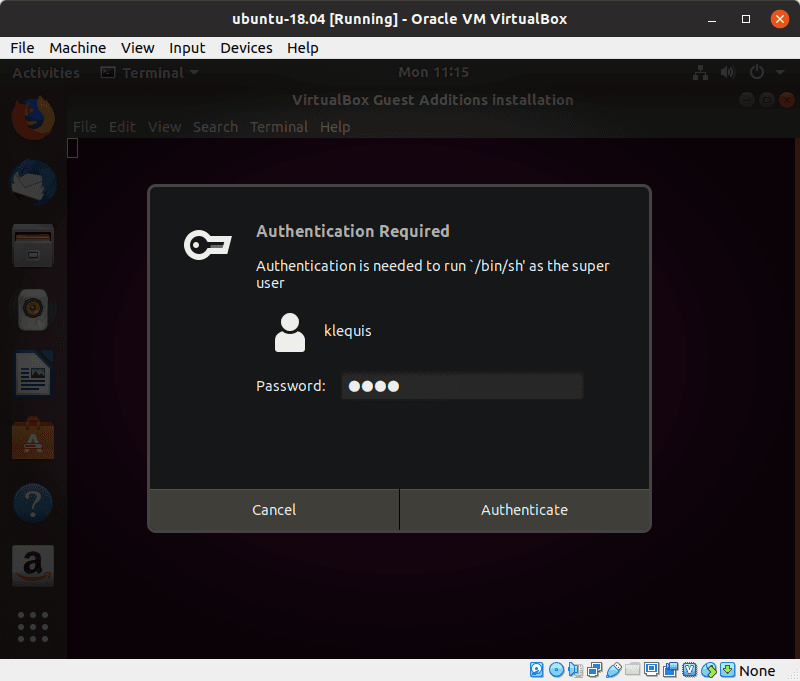800x681 pixels.
Task: Click the hard disk activity status icon
Action: click(x=536, y=670)
